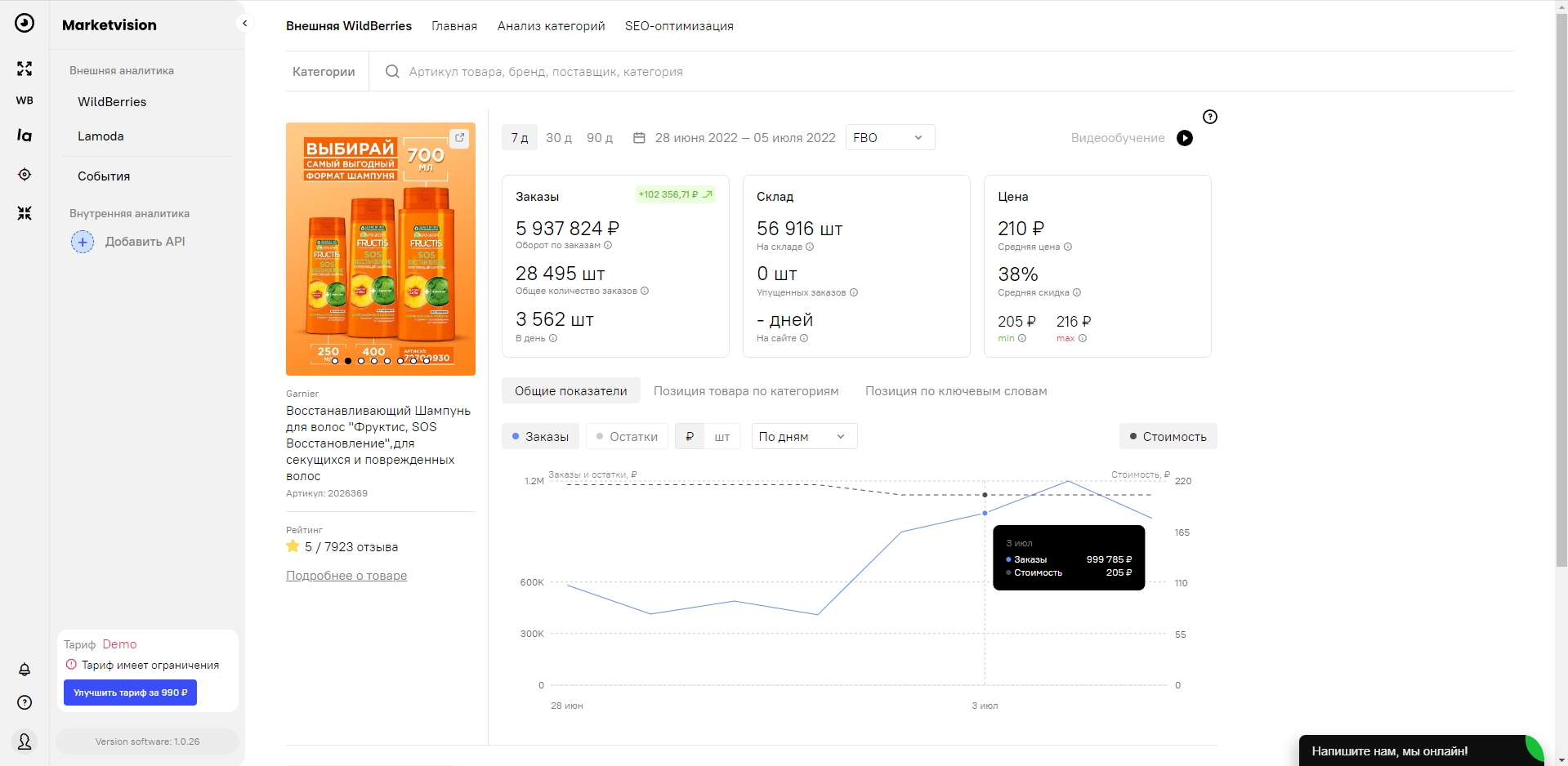Click the search magnifier icon
Viewport: 1568px width, 766px height.
click(392, 72)
